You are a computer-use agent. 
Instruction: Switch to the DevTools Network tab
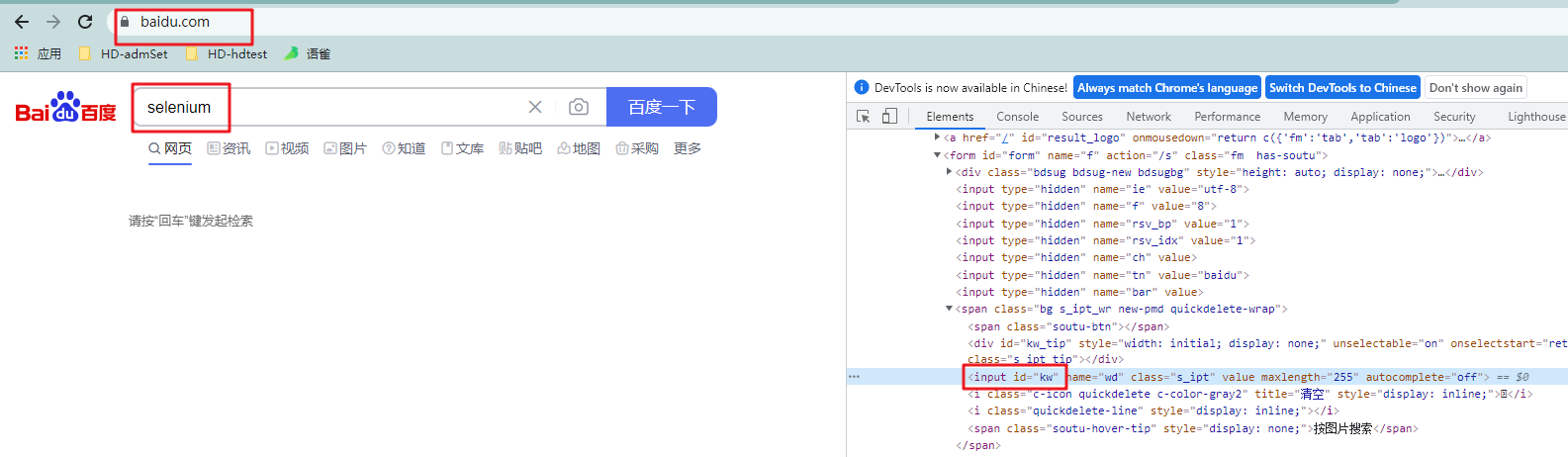(1149, 117)
